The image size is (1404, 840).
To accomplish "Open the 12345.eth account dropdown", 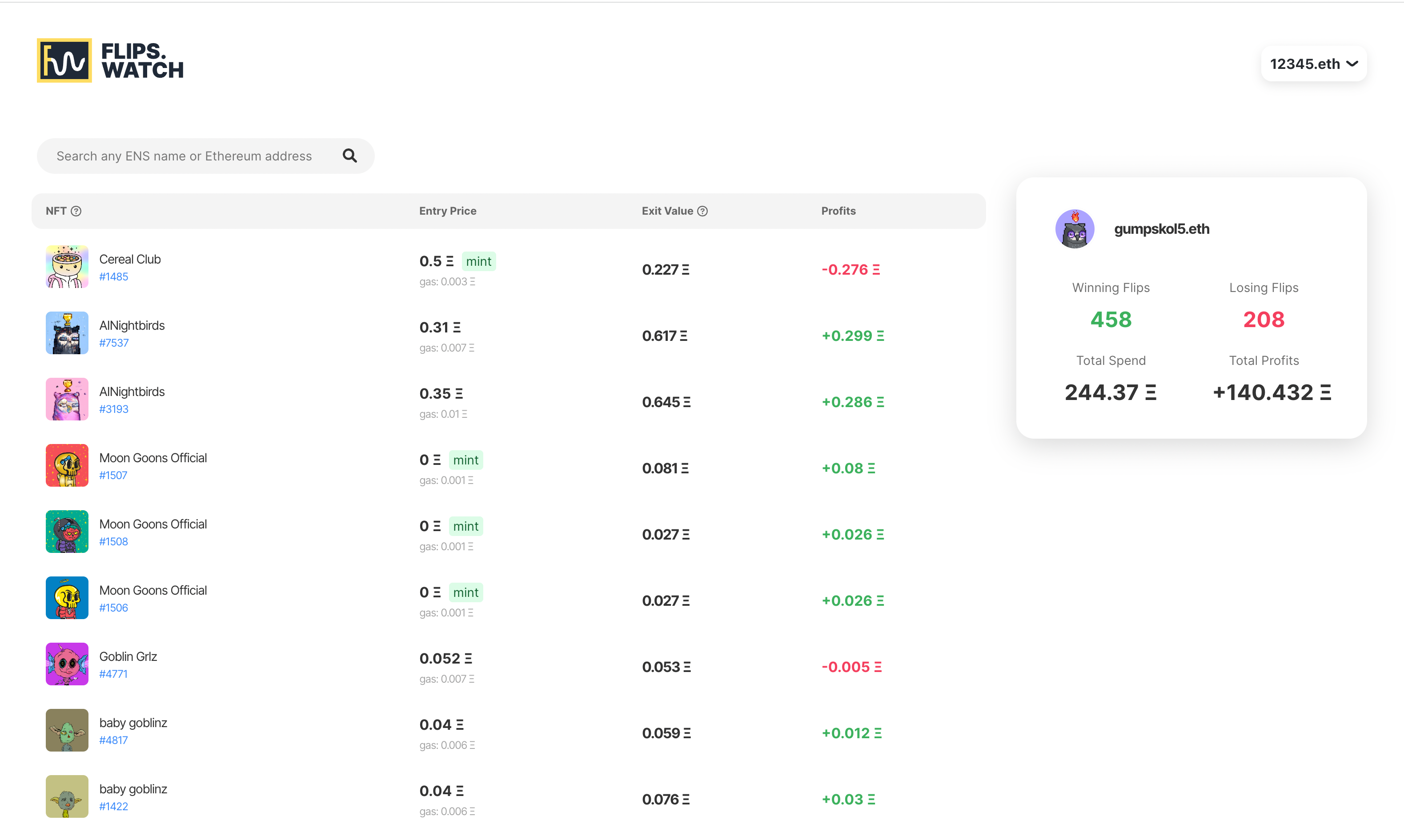I will 1313,64.
